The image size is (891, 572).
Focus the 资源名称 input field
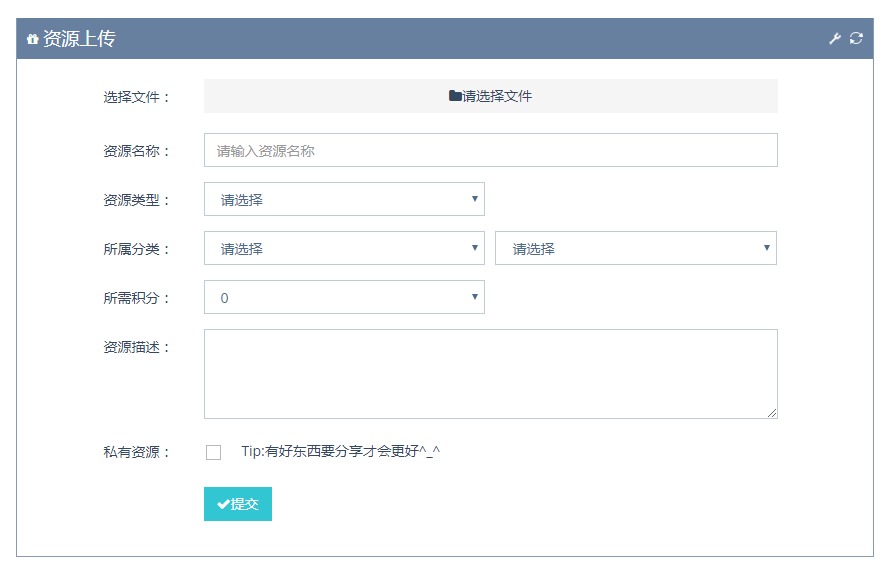tap(491, 151)
